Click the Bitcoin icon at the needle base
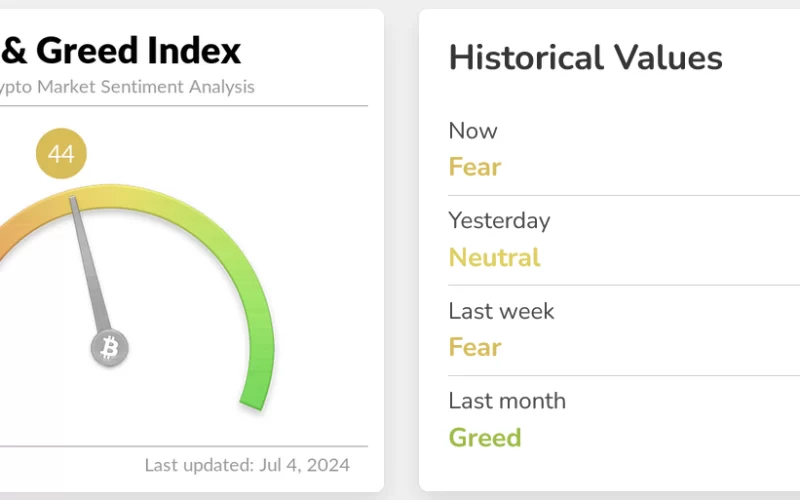 (110, 348)
